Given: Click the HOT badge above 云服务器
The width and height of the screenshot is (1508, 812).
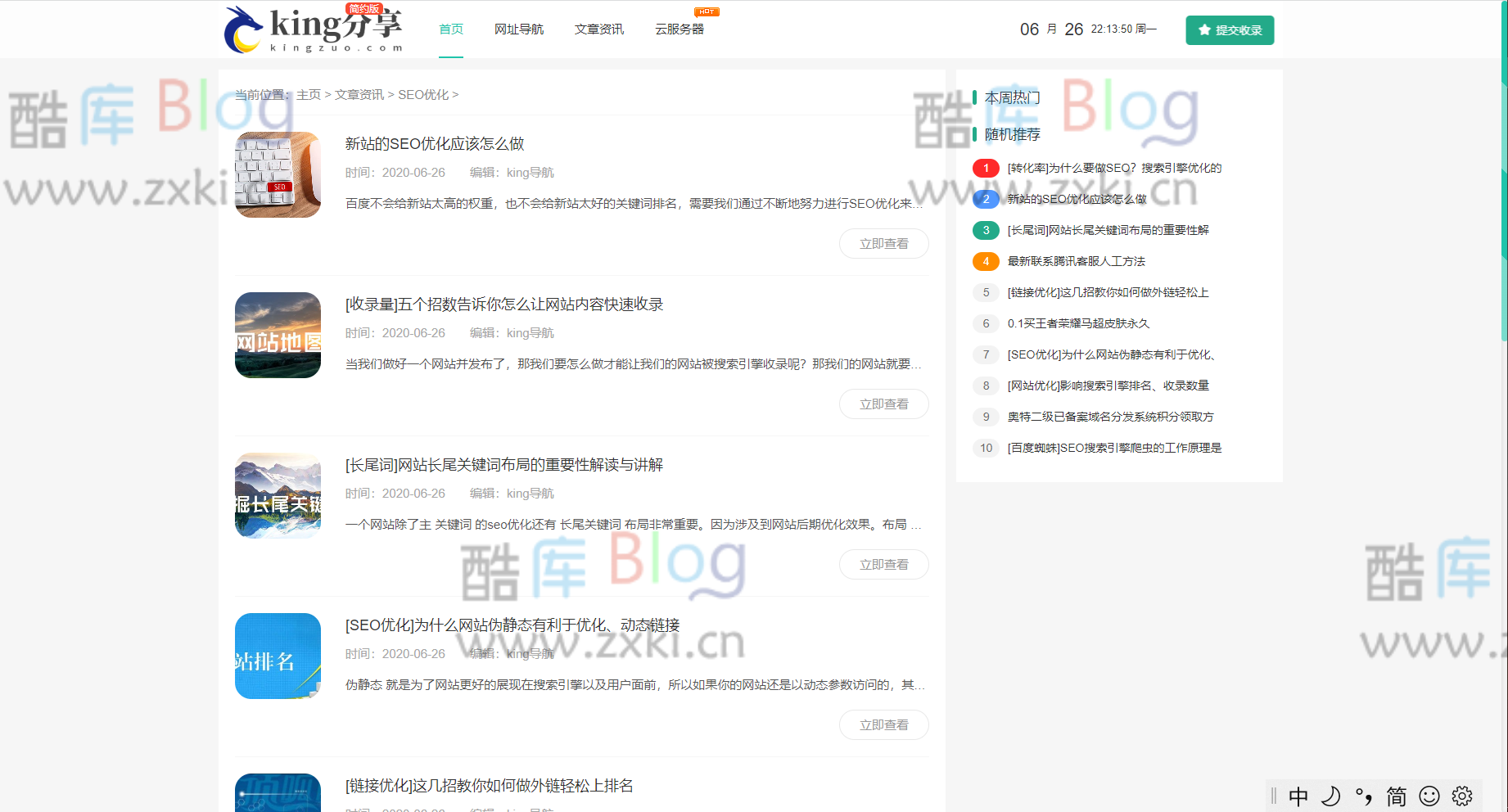Looking at the screenshot, I should [x=705, y=11].
